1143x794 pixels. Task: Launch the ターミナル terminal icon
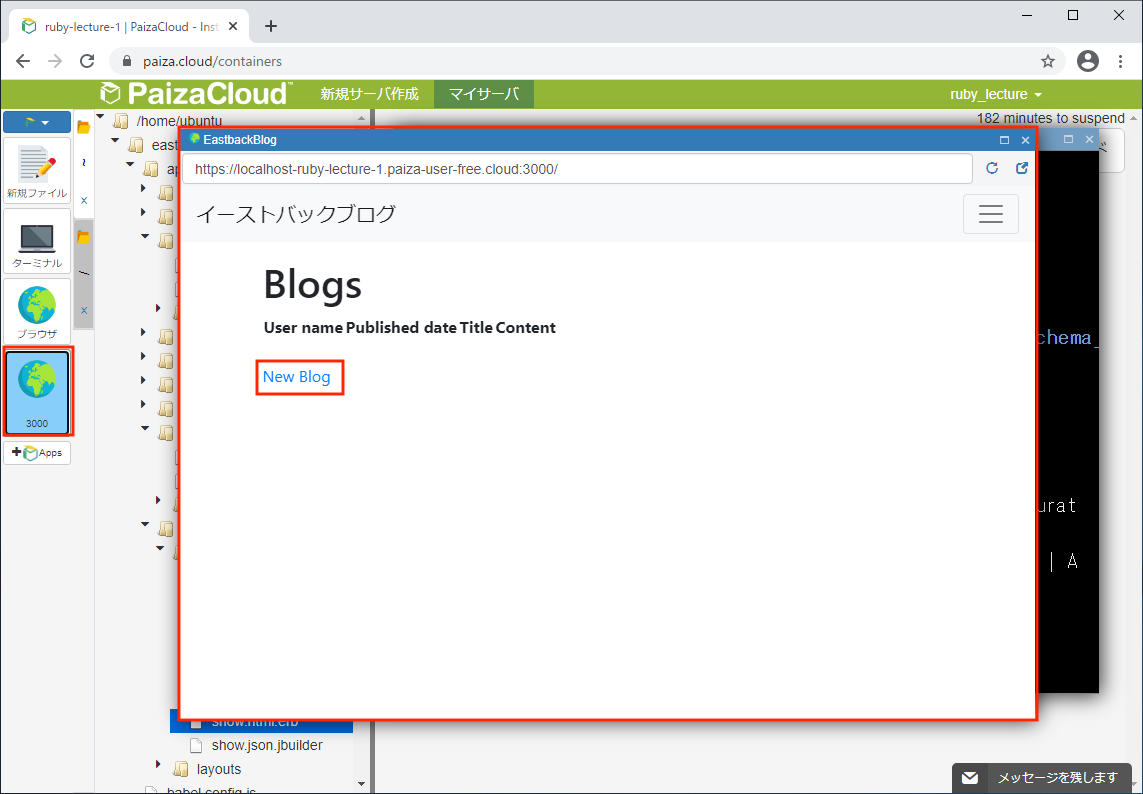tap(37, 241)
